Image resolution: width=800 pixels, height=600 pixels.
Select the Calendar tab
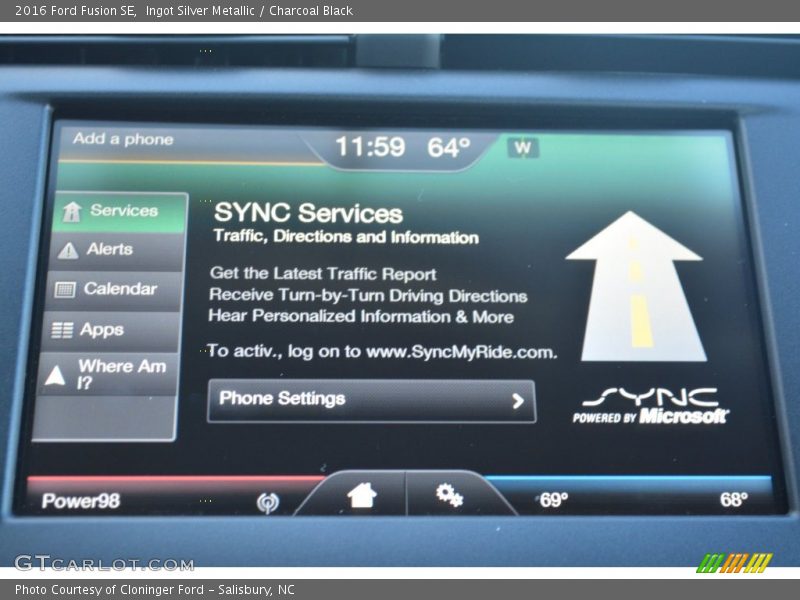114,290
